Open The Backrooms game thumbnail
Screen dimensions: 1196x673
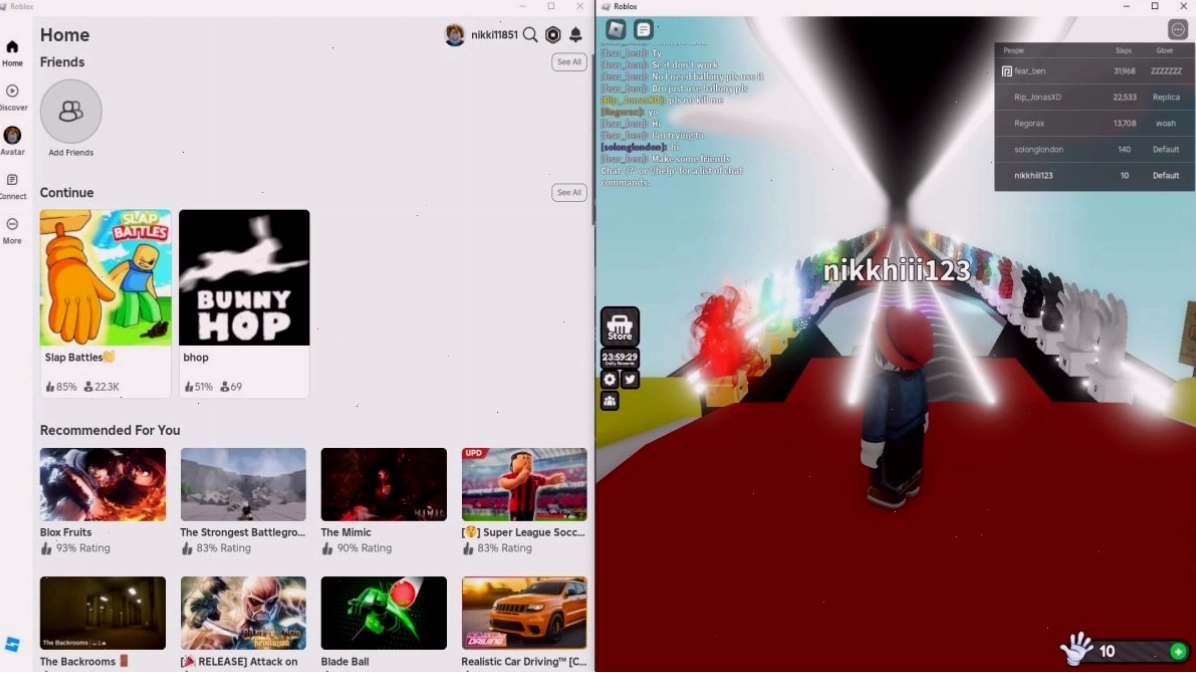click(x=103, y=613)
